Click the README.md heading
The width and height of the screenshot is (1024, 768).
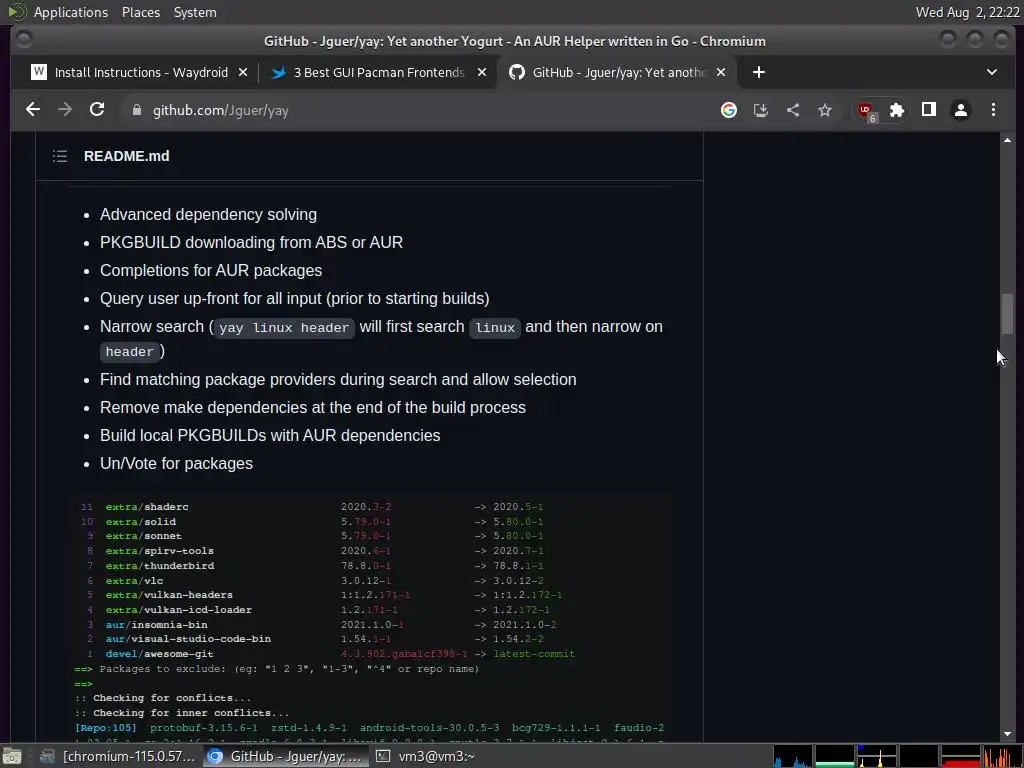point(127,156)
